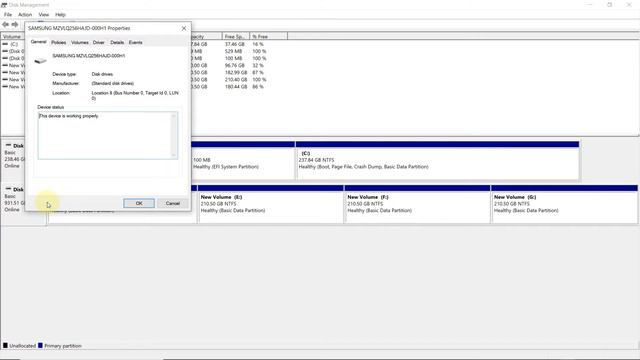Select the 100 MB EFI System Partition block
Image resolution: width=640 pixels, height=360 pixels.
pos(243,160)
